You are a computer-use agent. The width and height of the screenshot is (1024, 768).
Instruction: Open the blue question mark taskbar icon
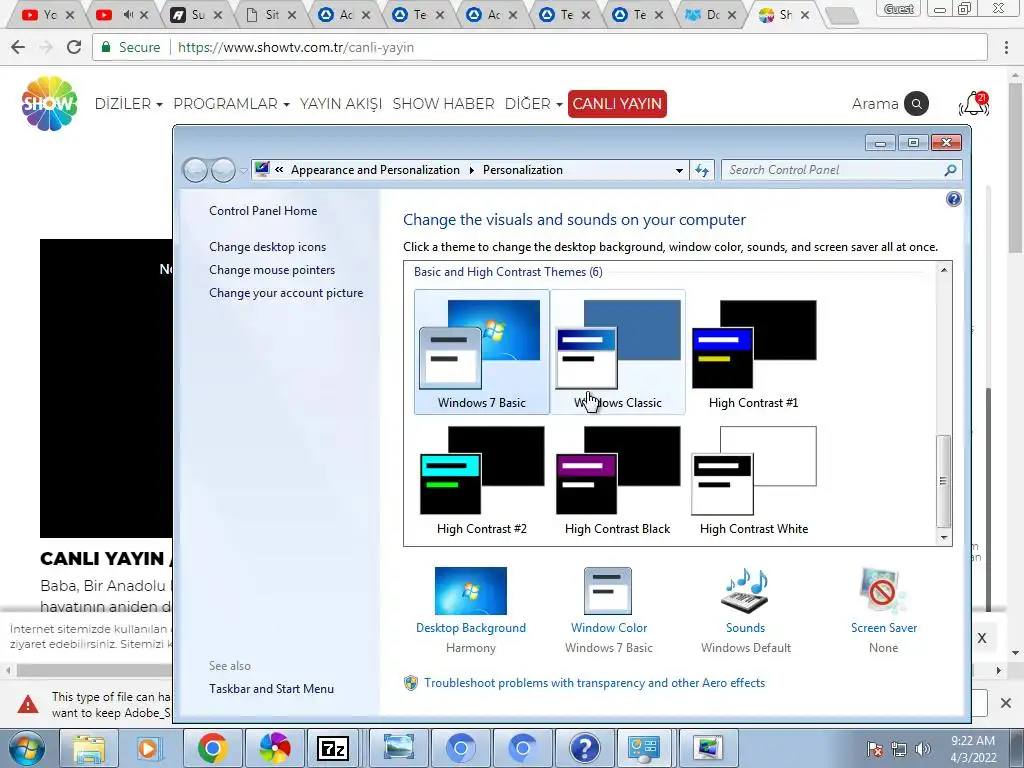click(584, 748)
